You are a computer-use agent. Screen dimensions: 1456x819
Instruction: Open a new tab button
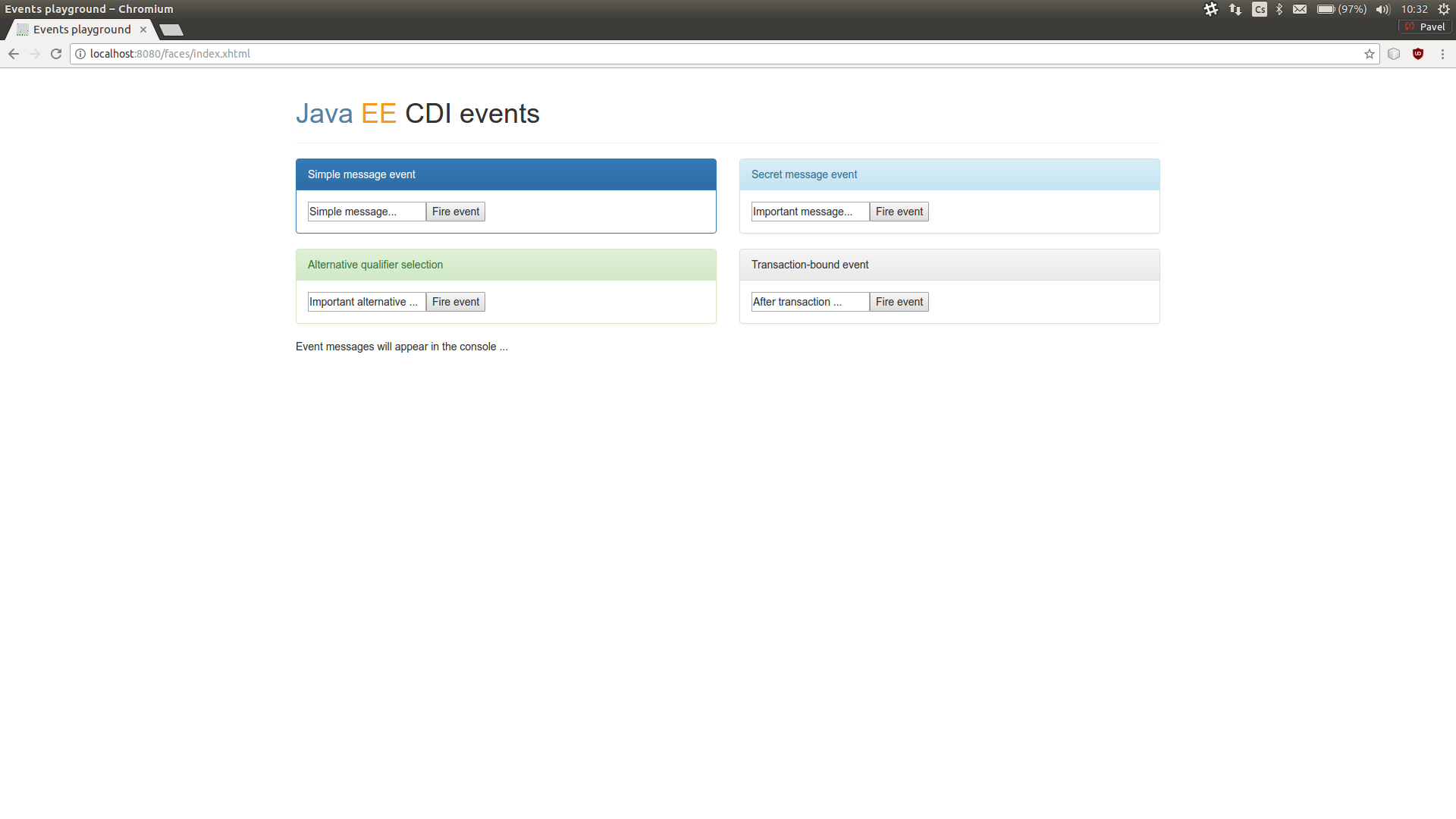[x=171, y=30]
